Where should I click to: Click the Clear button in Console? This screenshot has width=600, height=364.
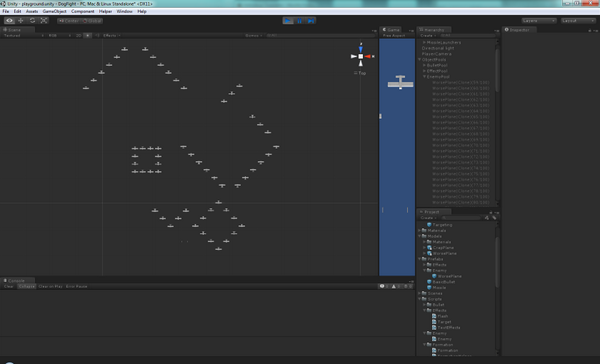click(8, 286)
